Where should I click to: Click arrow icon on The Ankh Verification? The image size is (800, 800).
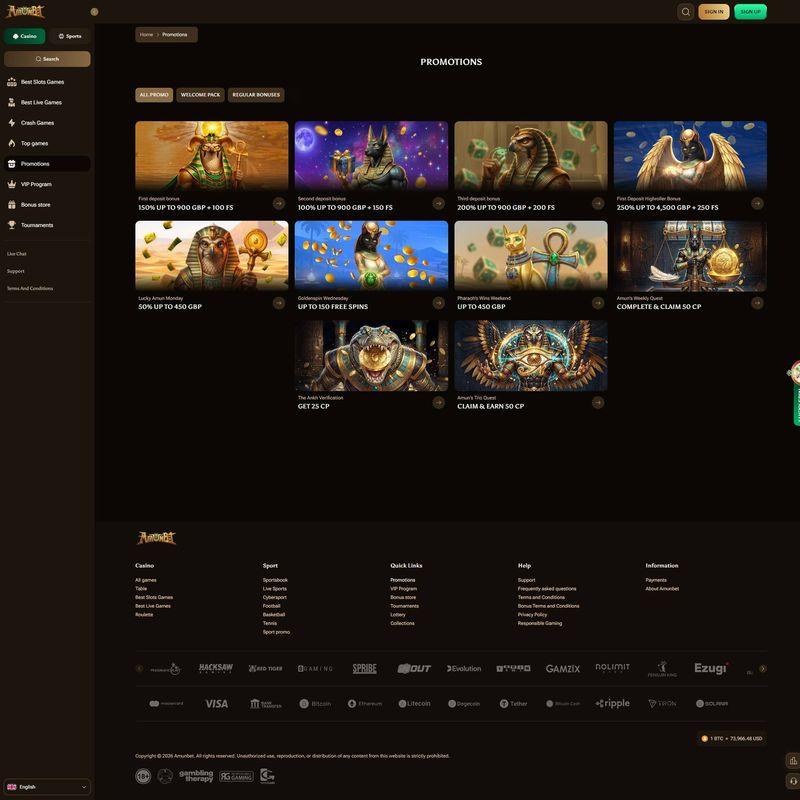point(438,403)
